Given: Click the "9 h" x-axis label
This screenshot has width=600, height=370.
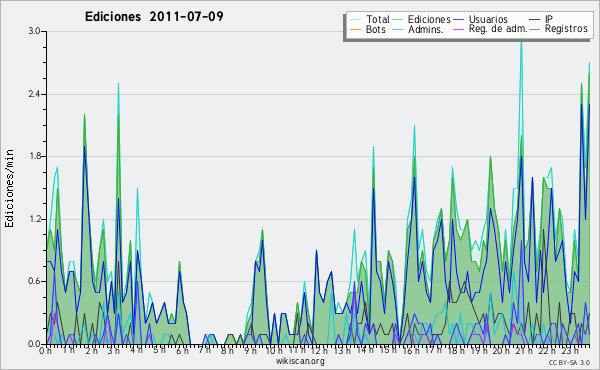Looking at the screenshot, I should pyautogui.click(x=250, y=350).
